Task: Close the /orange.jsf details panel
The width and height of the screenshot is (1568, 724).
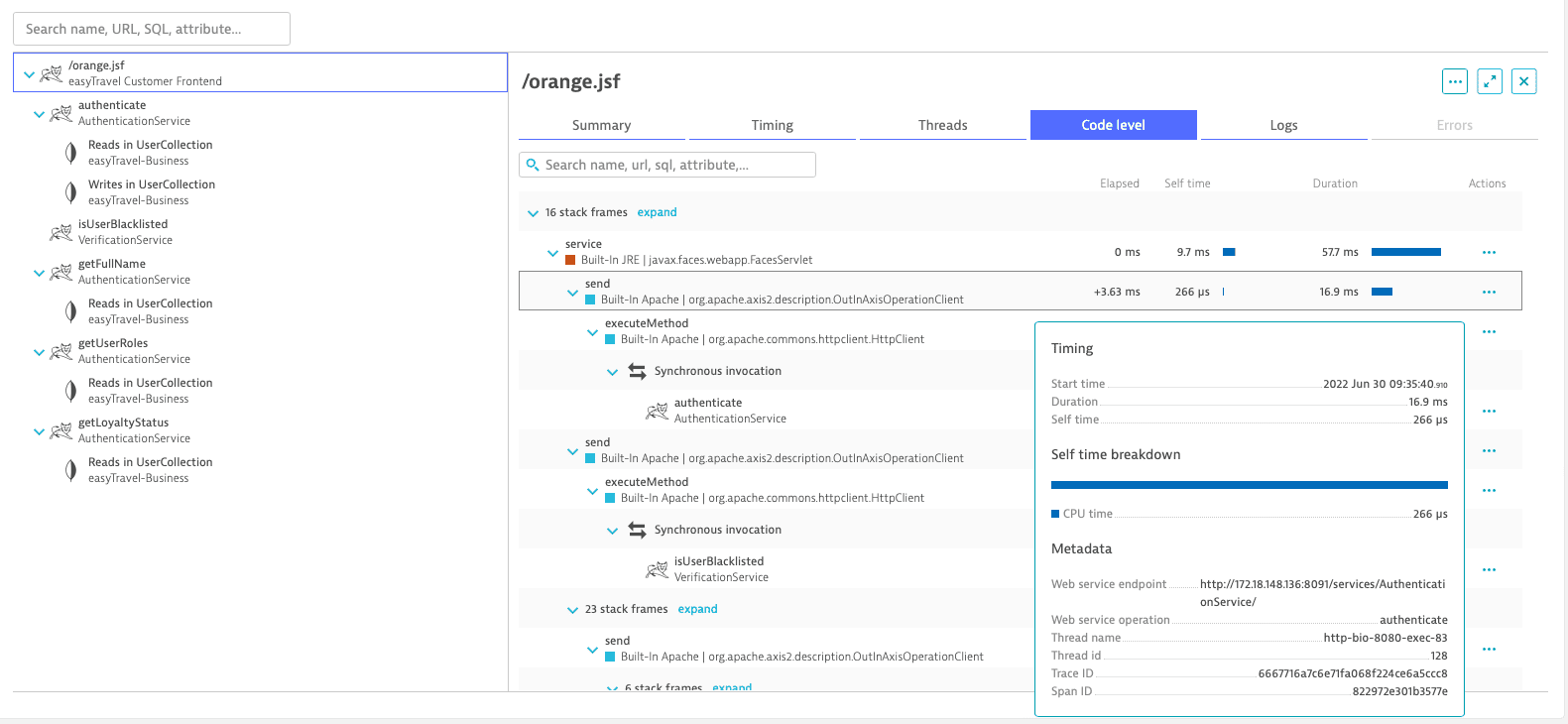Action: point(1524,81)
